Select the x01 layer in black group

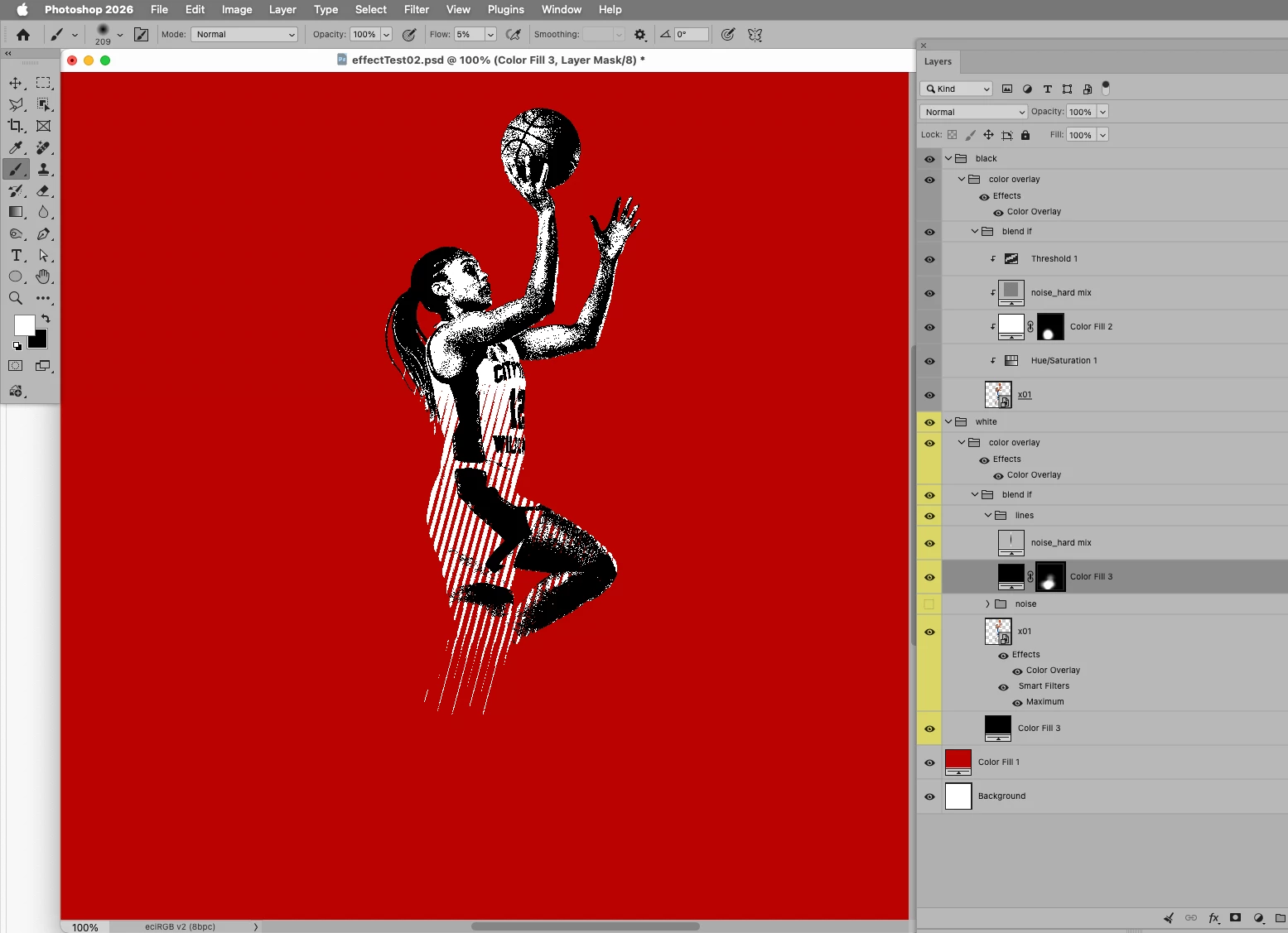pyautogui.click(x=1025, y=395)
